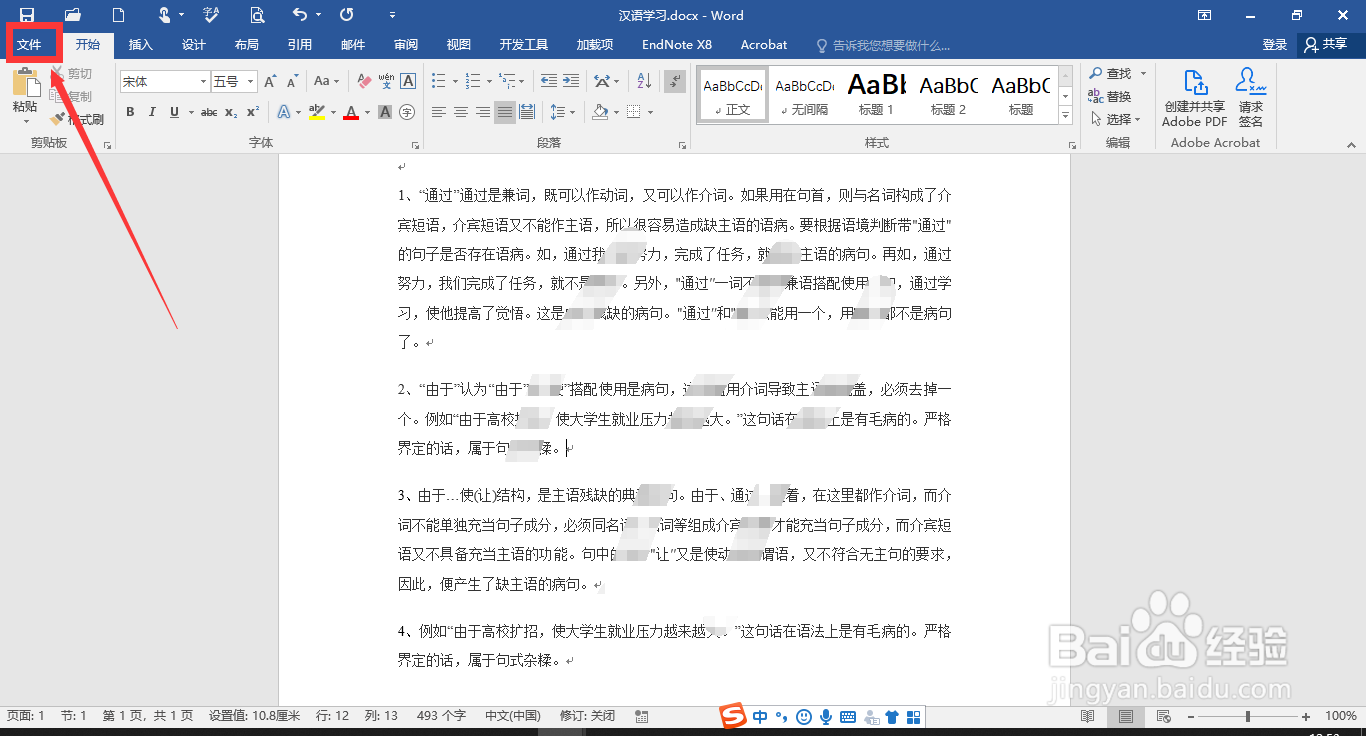
Task: Decrease font size with shrink font icon
Action: 293,81
